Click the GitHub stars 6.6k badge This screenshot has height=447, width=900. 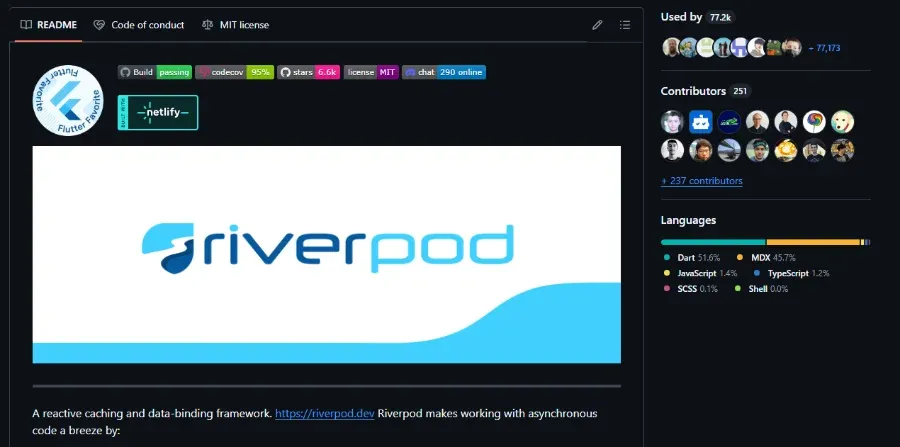coord(308,72)
